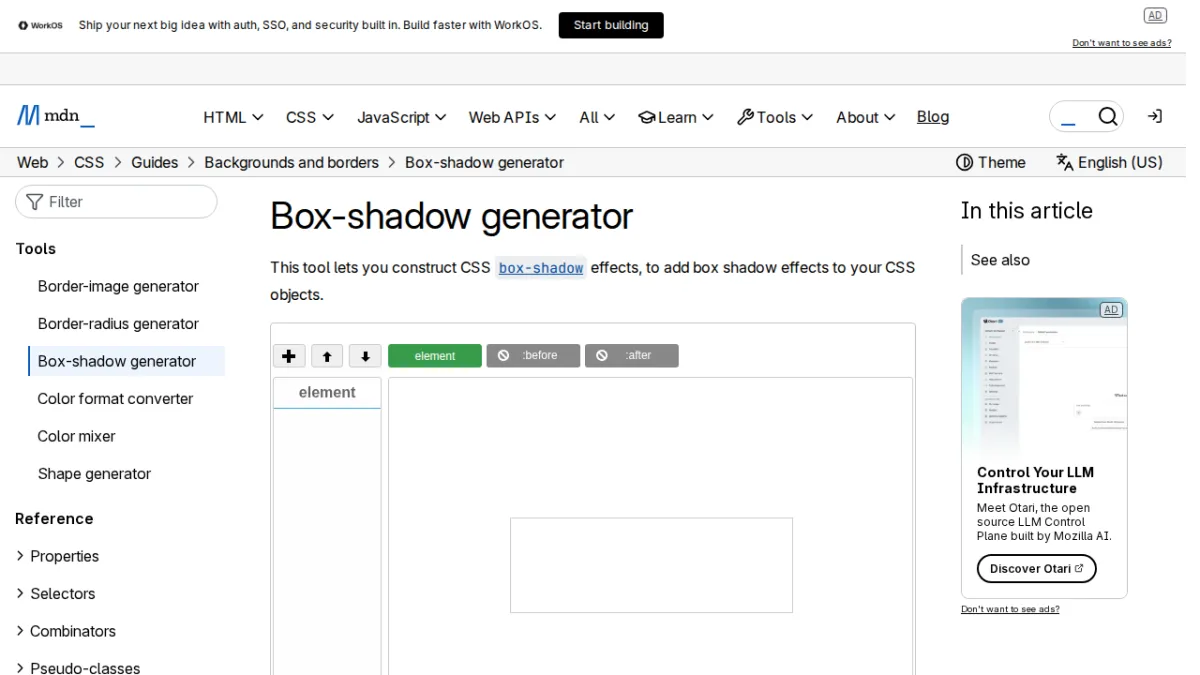Click the Start building button
The image size is (1200, 675).
click(611, 25)
